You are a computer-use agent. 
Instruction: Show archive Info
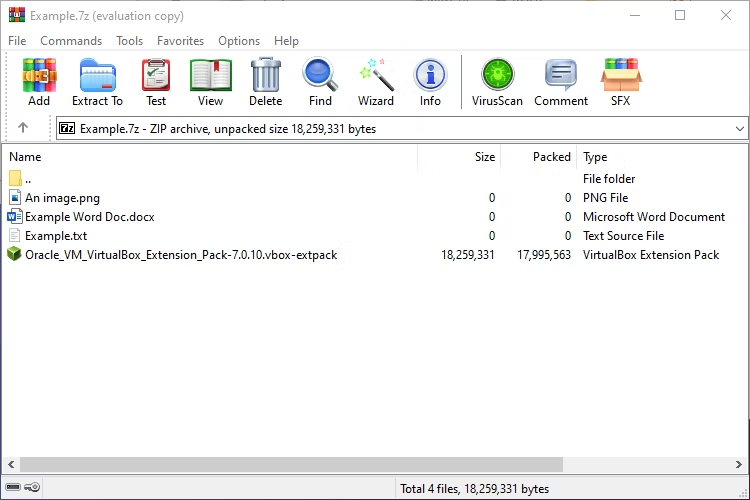pos(430,75)
